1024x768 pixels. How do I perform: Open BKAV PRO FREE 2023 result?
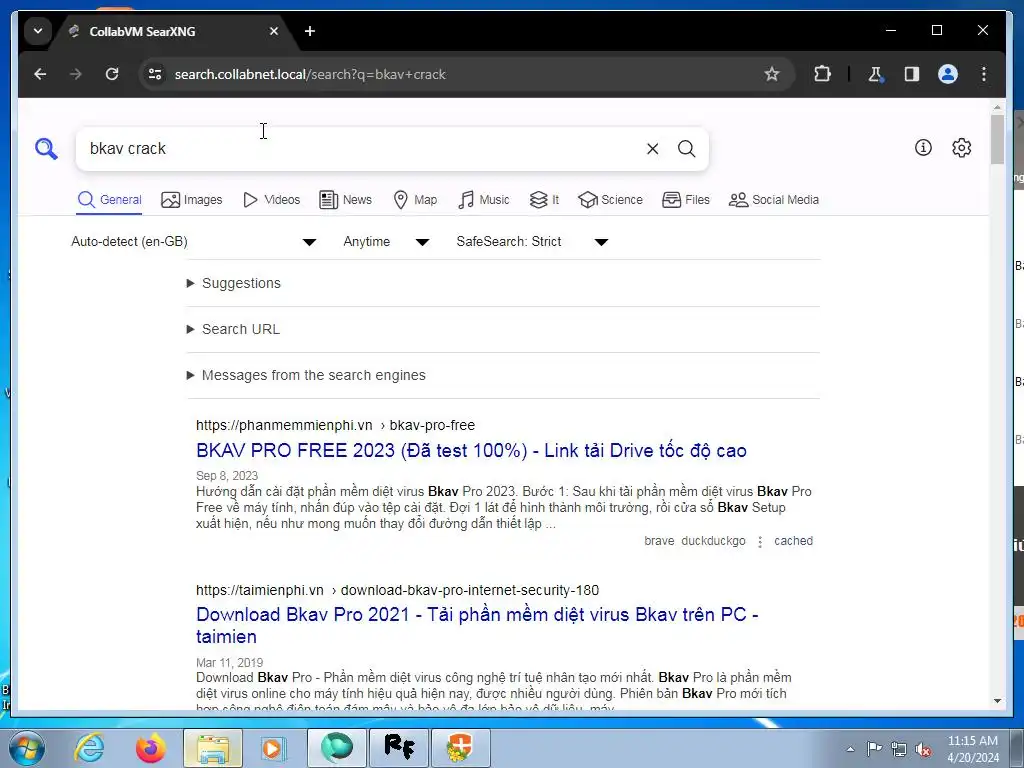coord(471,451)
